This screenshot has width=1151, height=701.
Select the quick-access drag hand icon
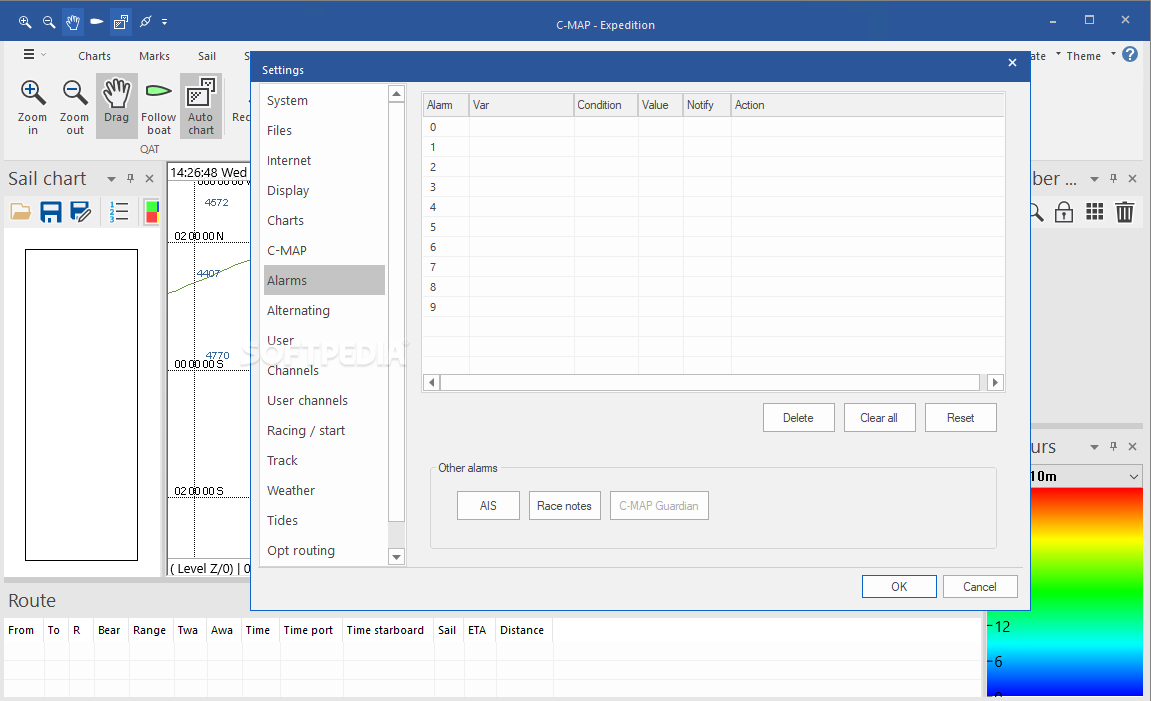73,22
